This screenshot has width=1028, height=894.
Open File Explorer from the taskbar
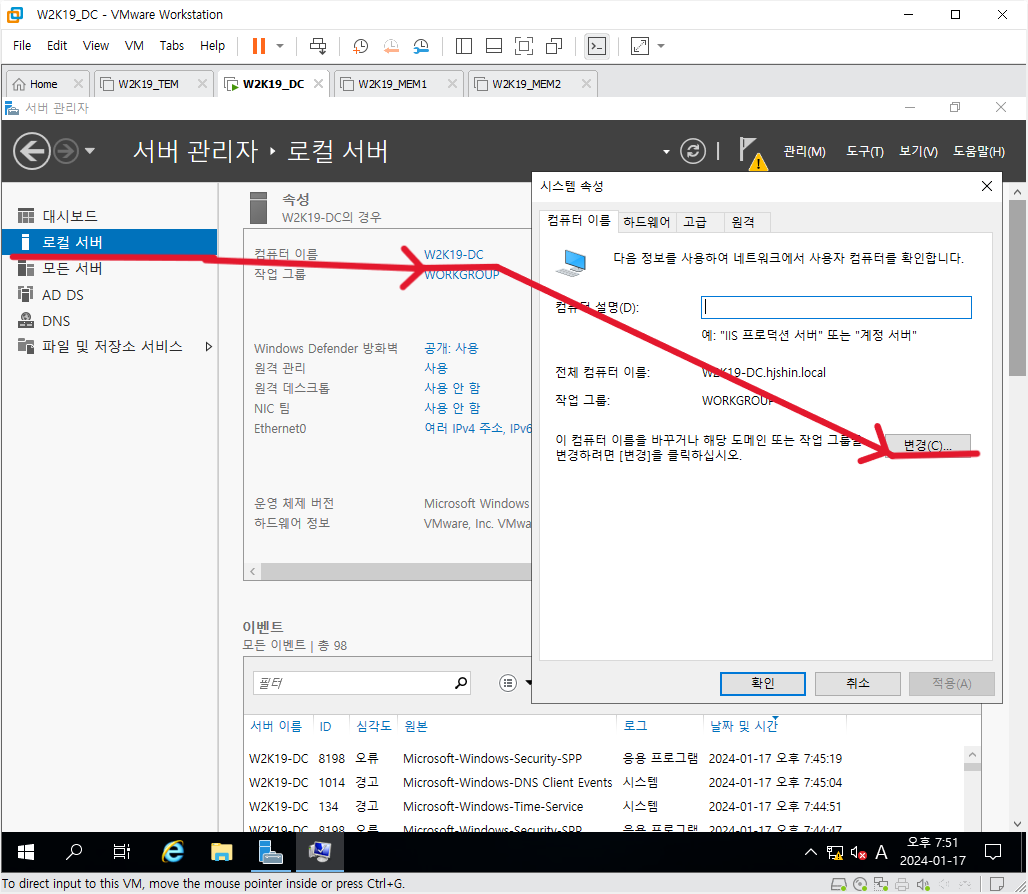tap(222, 852)
